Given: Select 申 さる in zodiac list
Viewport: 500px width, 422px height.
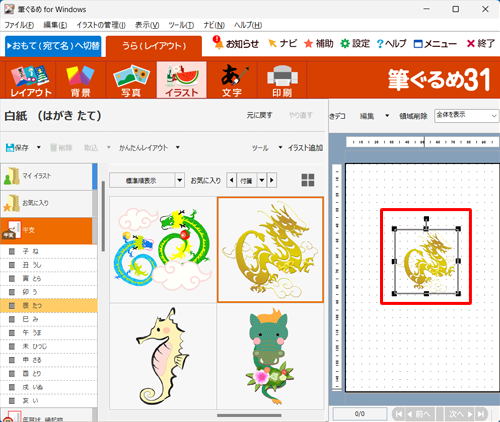Looking at the screenshot, I should [49, 360].
